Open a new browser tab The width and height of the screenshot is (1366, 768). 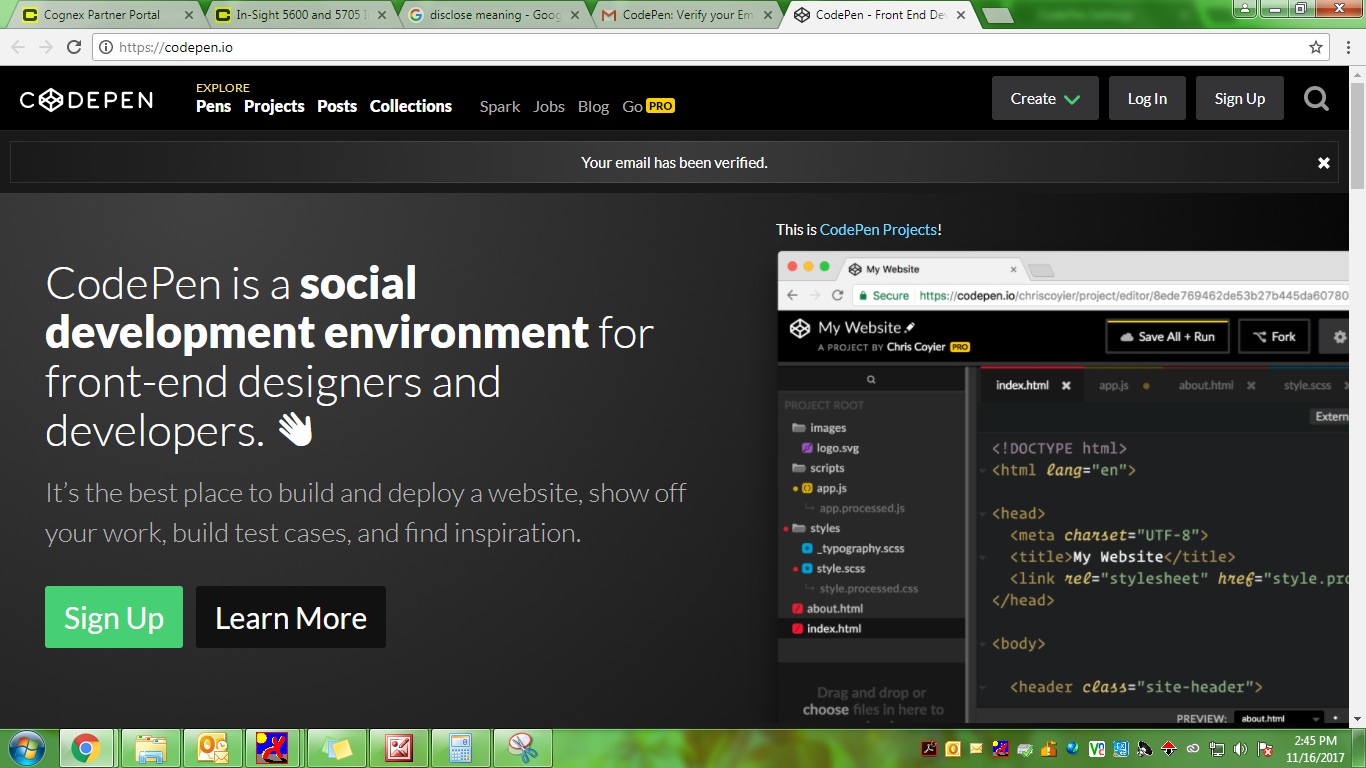click(997, 15)
